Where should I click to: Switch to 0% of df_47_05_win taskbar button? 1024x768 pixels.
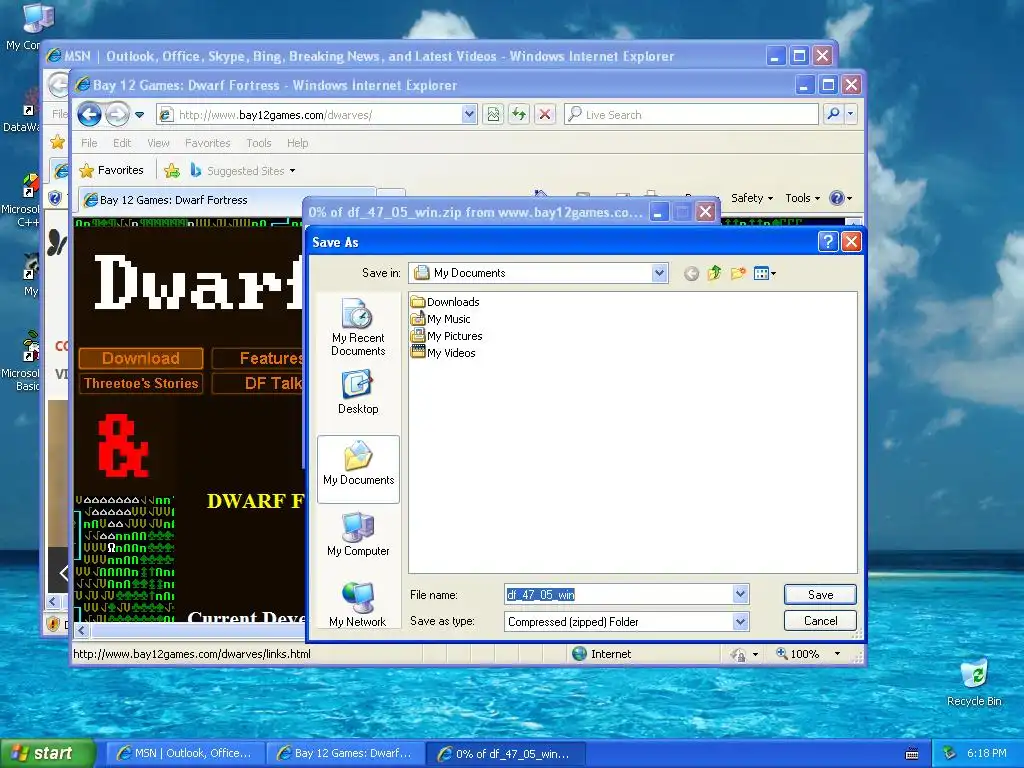(505, 754)
